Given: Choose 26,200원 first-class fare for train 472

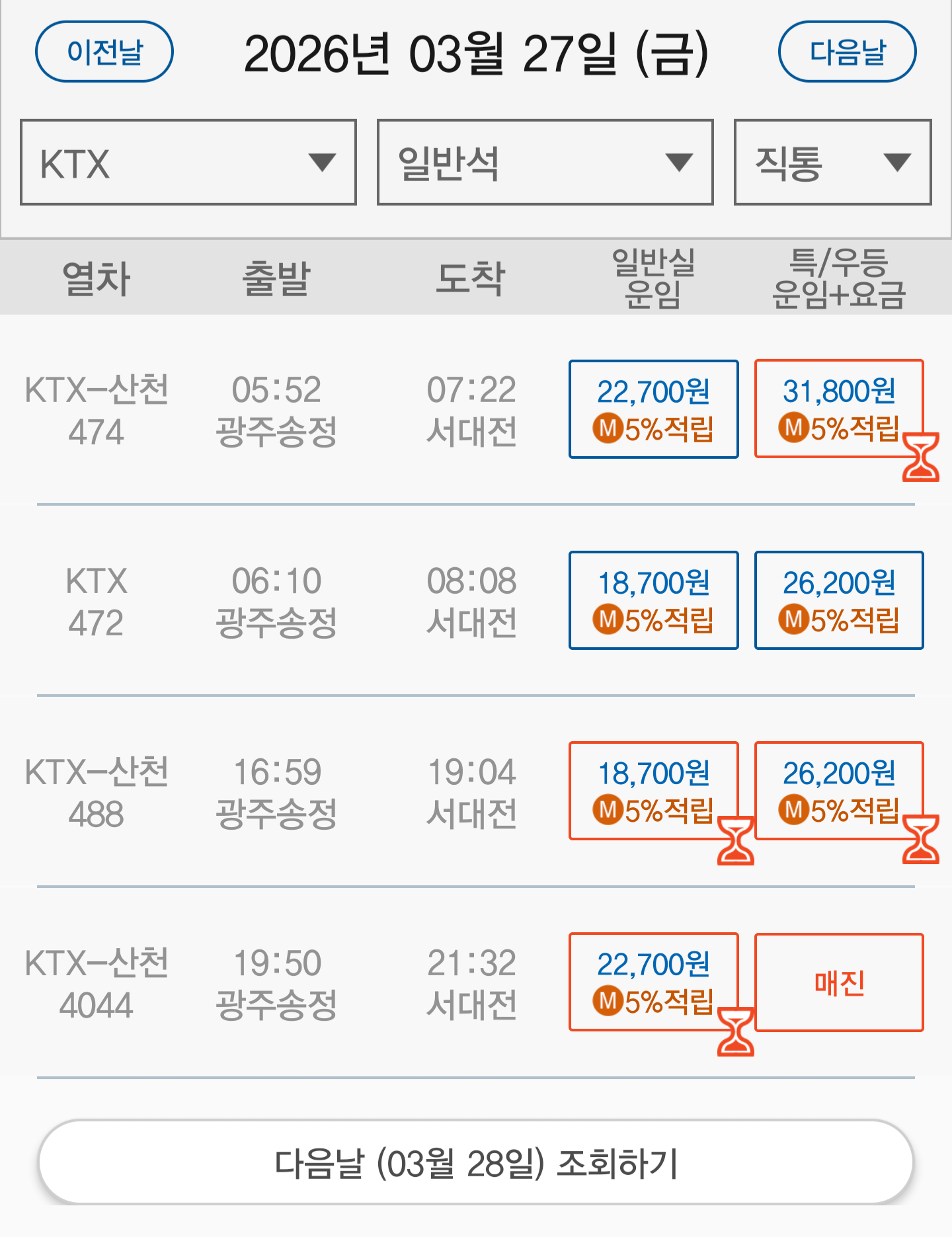Looking at the screenshot, I should [838, 600].
